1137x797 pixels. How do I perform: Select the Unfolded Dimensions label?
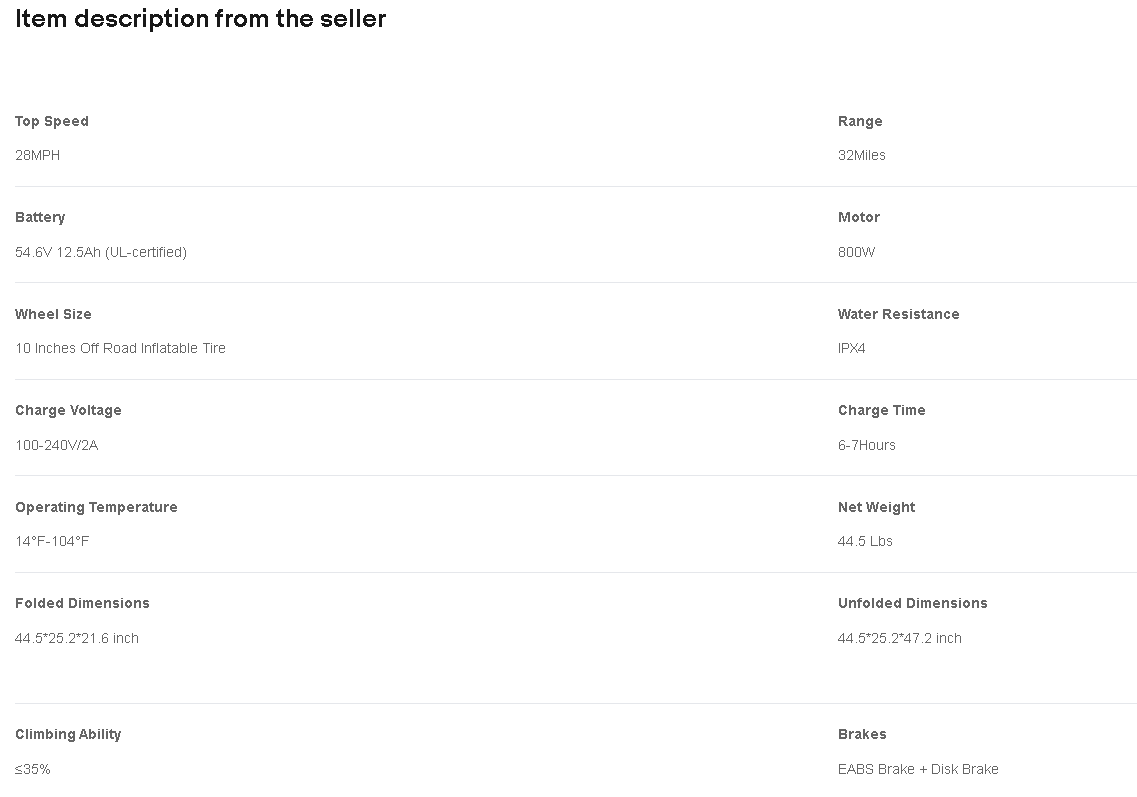(x=913, y=603)
